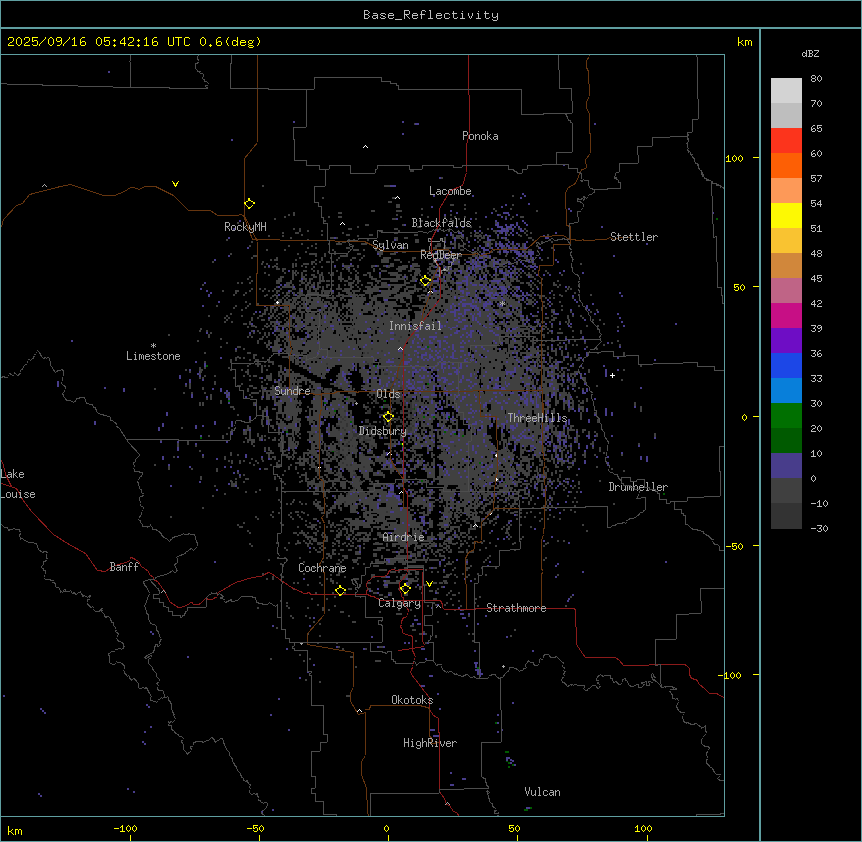Viewport: 862px width, 842px height.
Task: Click the ThreeHills town label
Action: pos(537,418)
